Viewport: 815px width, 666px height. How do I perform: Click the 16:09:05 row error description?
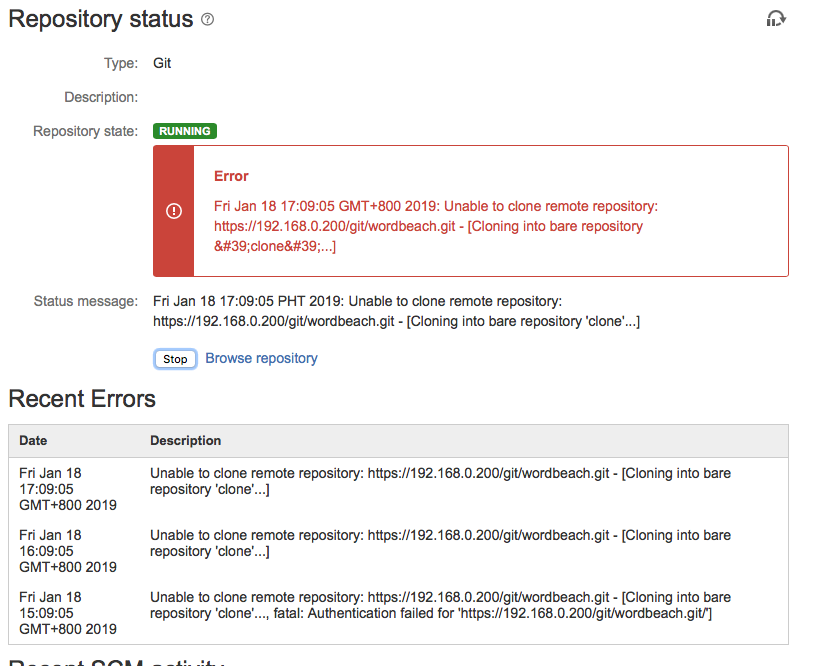(x=440, y=543)
